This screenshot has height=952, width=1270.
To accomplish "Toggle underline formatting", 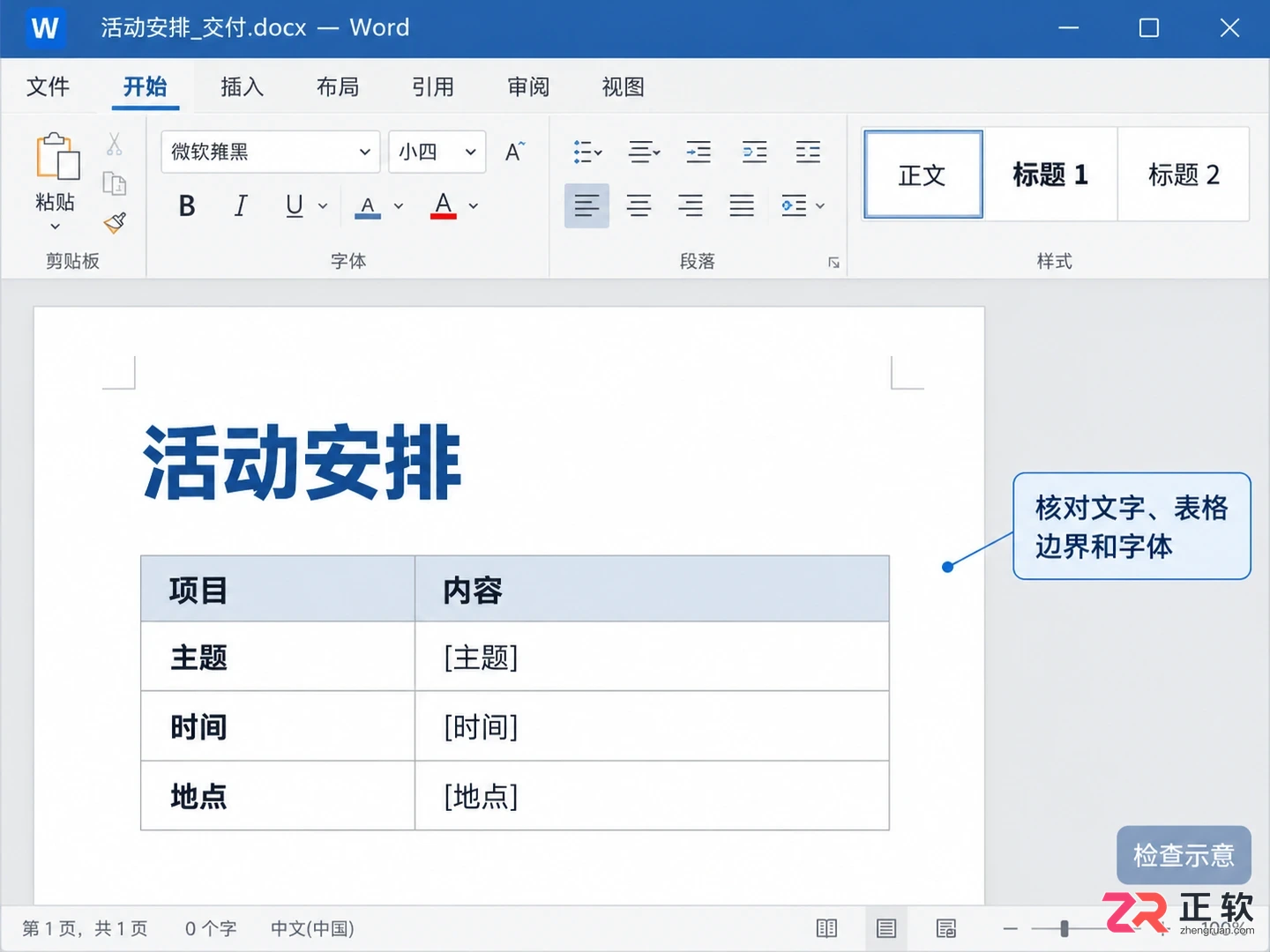I will click(x=295, y=206).
